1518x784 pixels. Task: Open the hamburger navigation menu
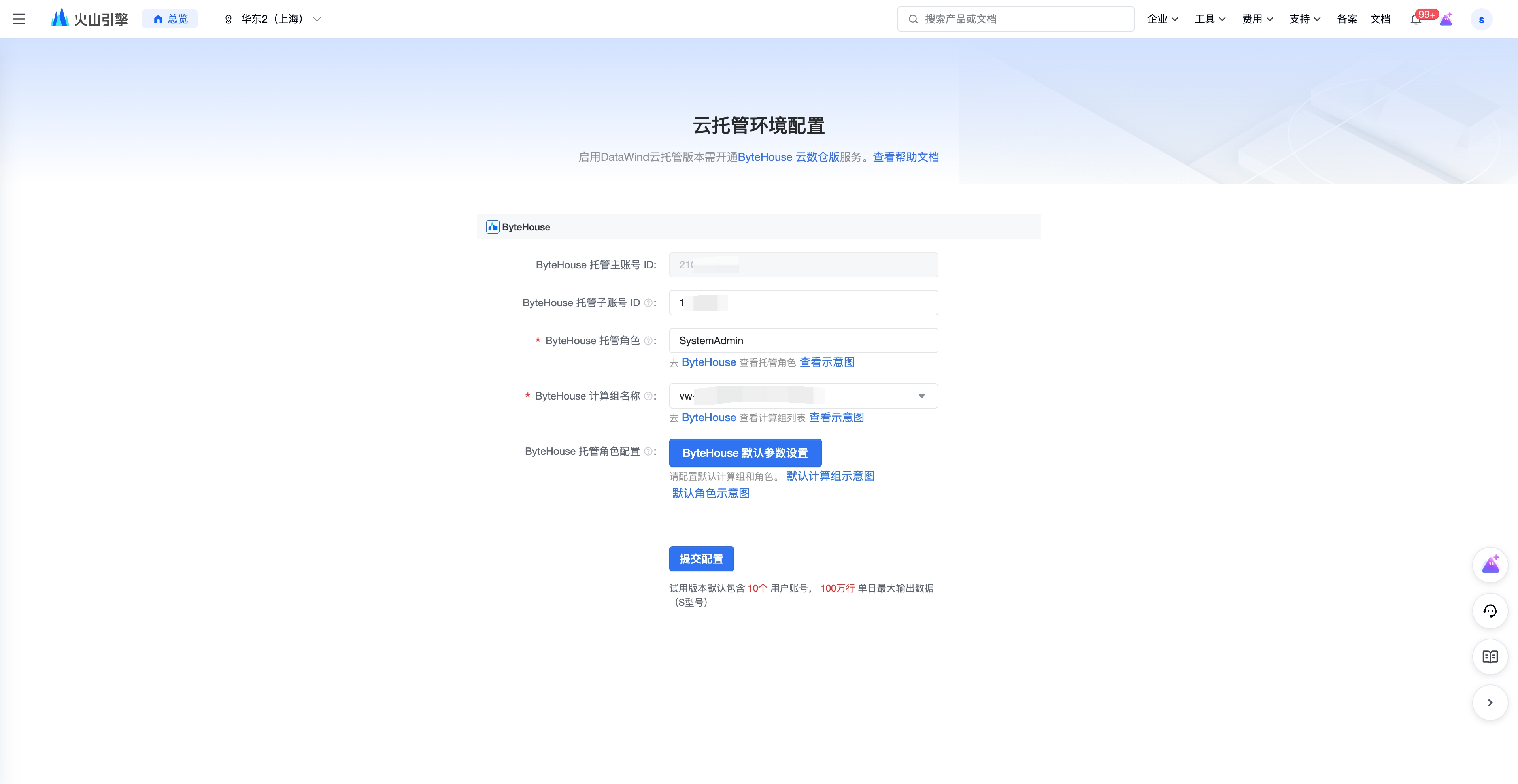(x=19, y=19)
